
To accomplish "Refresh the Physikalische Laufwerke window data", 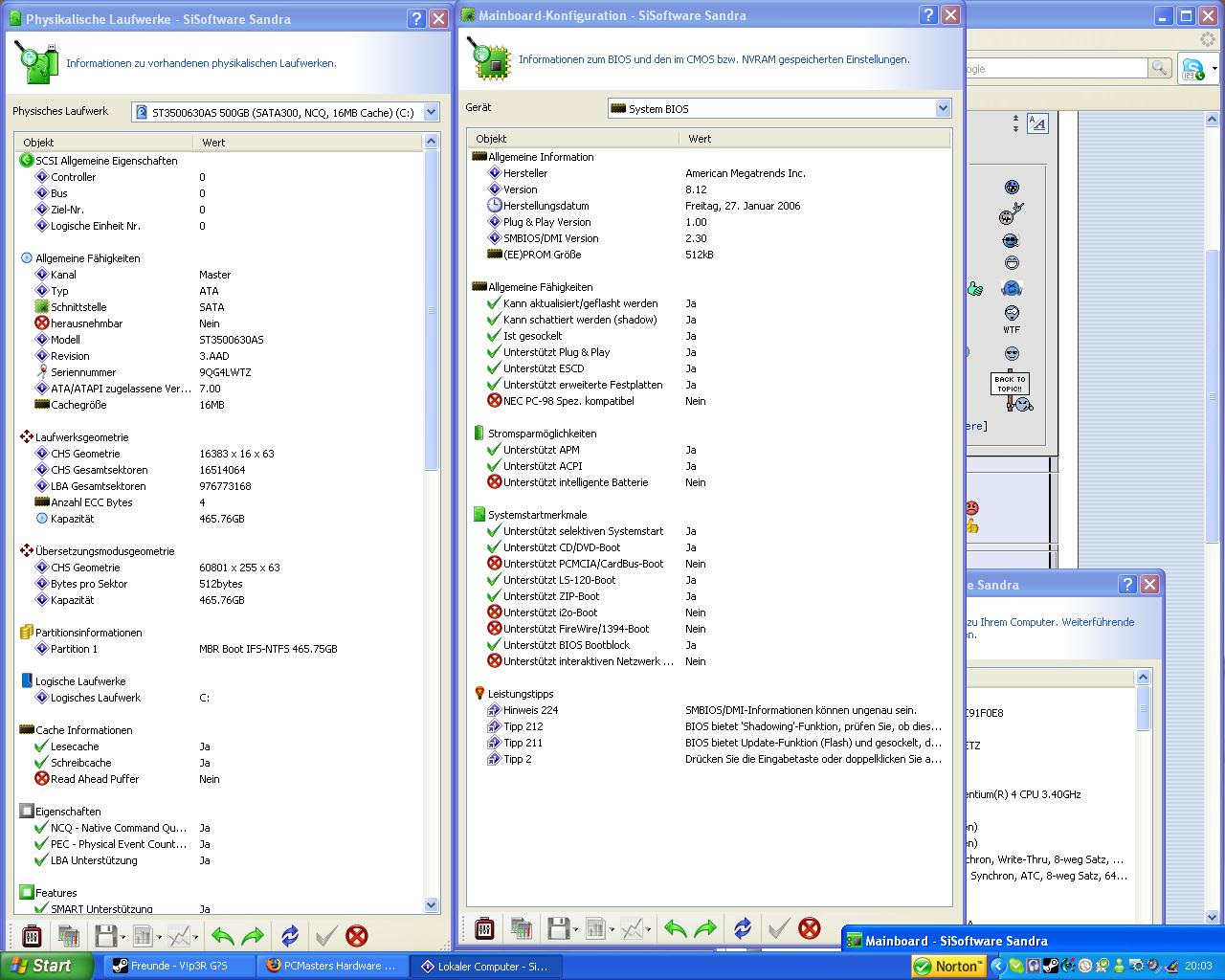I will coord(290,935).
